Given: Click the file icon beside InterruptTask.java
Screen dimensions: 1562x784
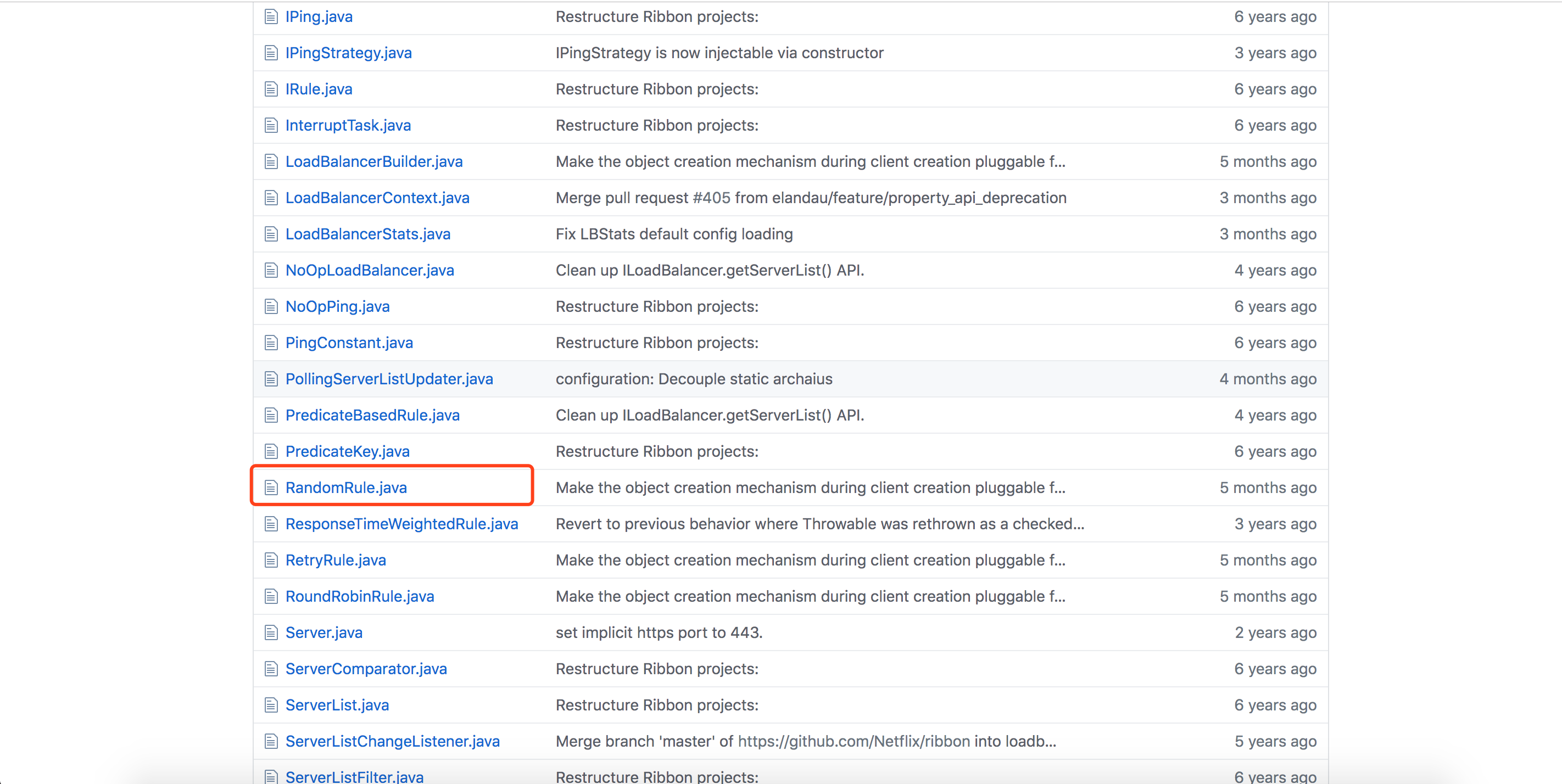Looking at the screenshot, I should (x=270, y=126).
